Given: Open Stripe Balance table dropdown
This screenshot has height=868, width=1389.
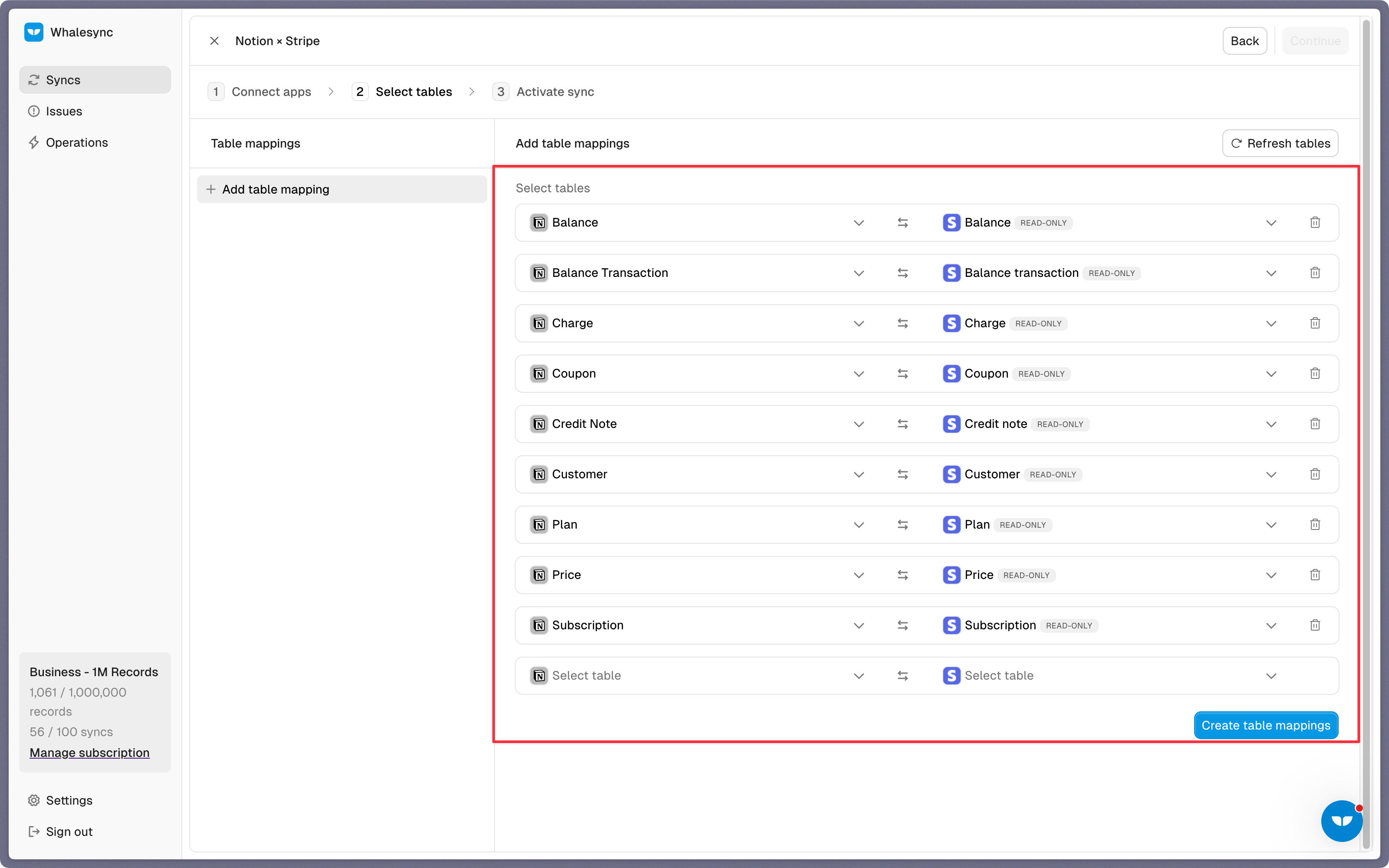Looking at the screenshot, I should (x=1109, y=223).
